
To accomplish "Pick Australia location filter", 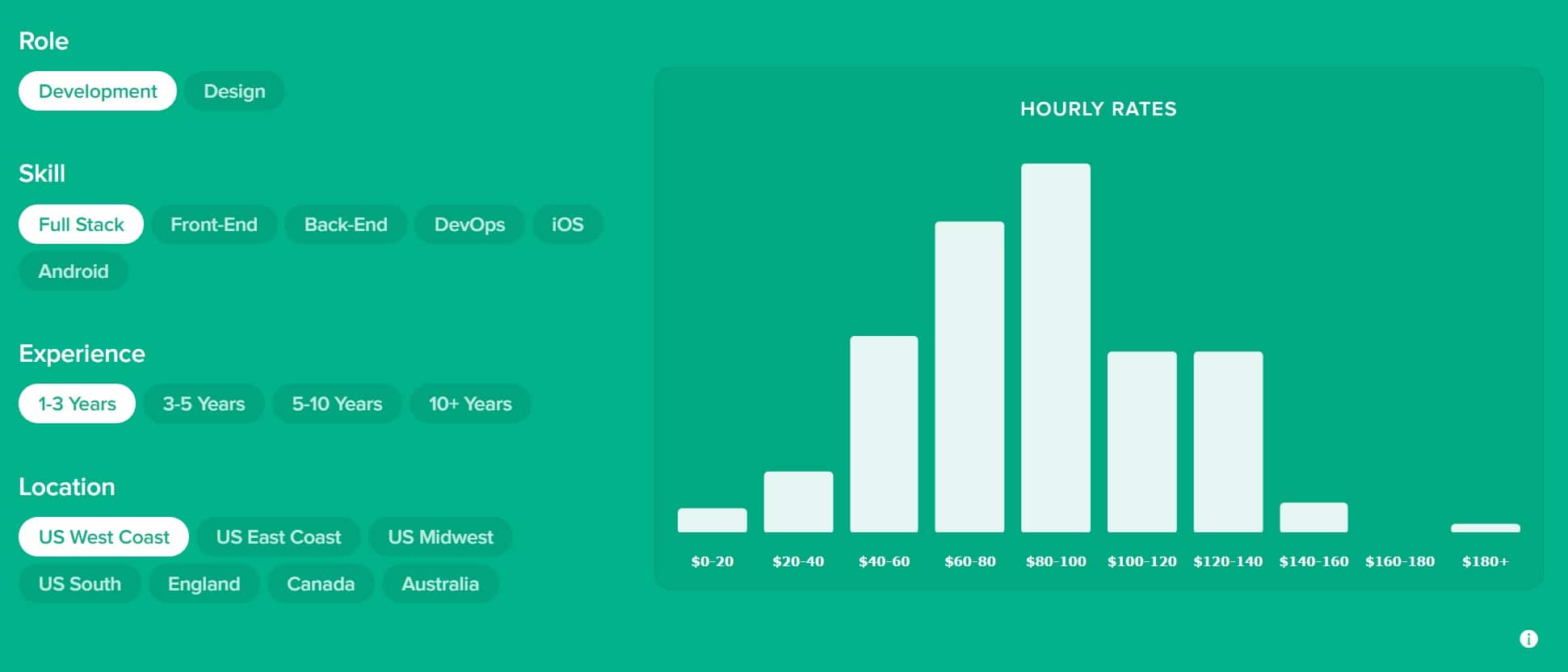I will coord(440,584).
